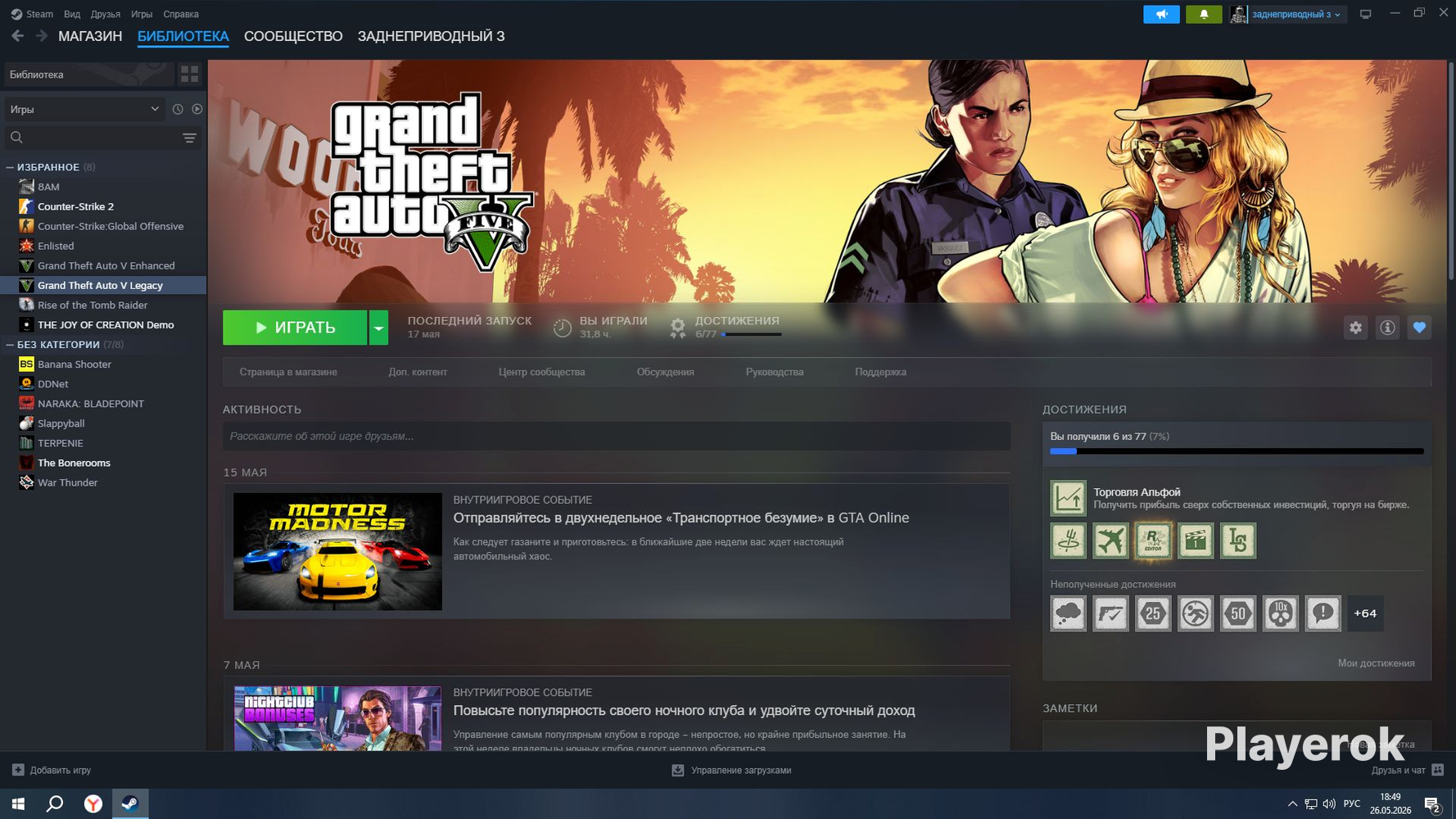
Task: Focus the activity post text box
Action: 616,436
